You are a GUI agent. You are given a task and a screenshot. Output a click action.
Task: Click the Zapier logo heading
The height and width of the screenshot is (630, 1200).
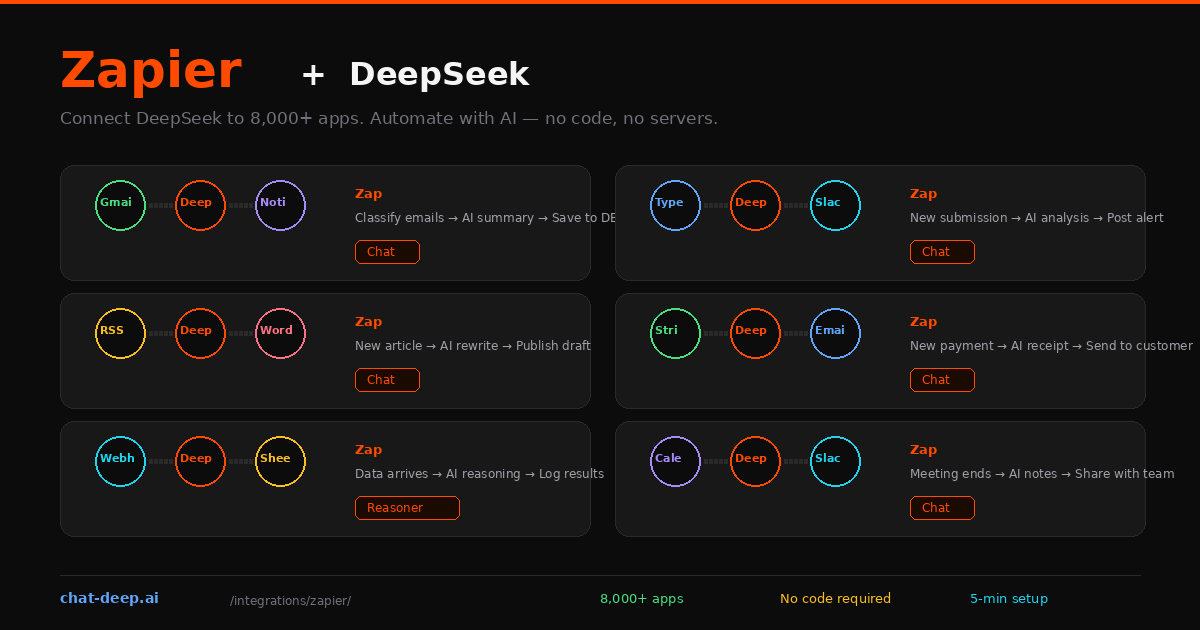pos(151,69)
